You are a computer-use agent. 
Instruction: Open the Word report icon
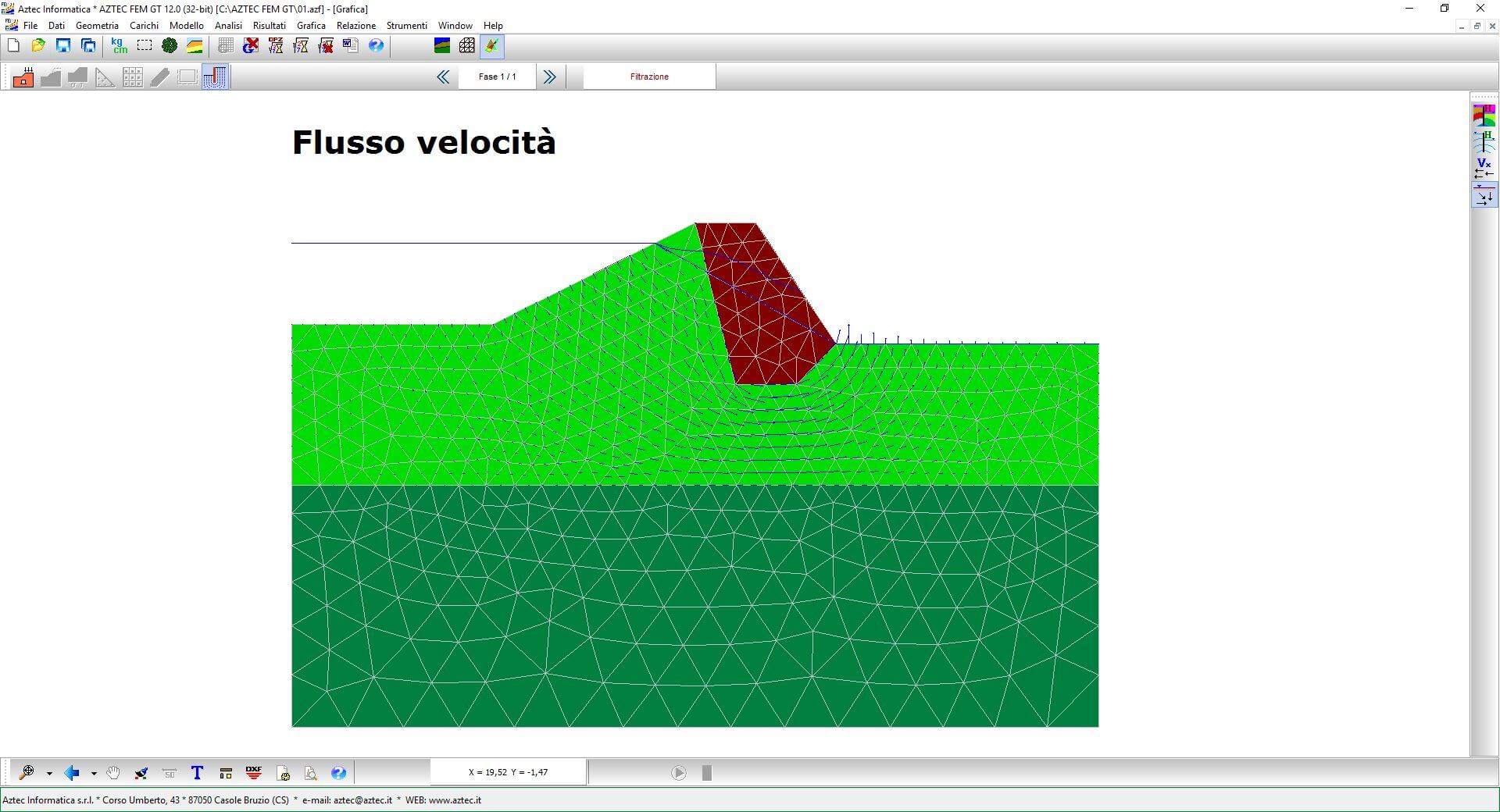[350, 46]
